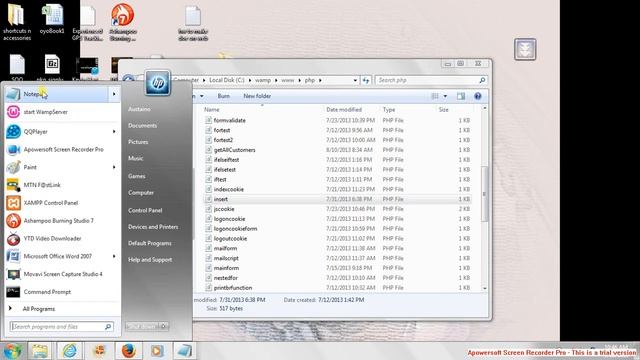Open Control Panel from Start menu
The height and width of the screenshot is (360, 640).
(145, 210)
